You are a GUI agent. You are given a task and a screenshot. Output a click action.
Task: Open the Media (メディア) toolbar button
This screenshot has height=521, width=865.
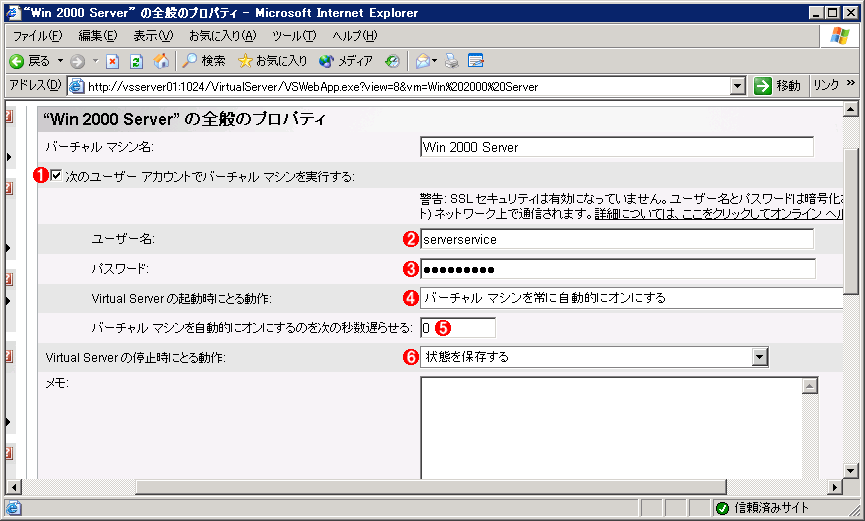tap(346, 61)
